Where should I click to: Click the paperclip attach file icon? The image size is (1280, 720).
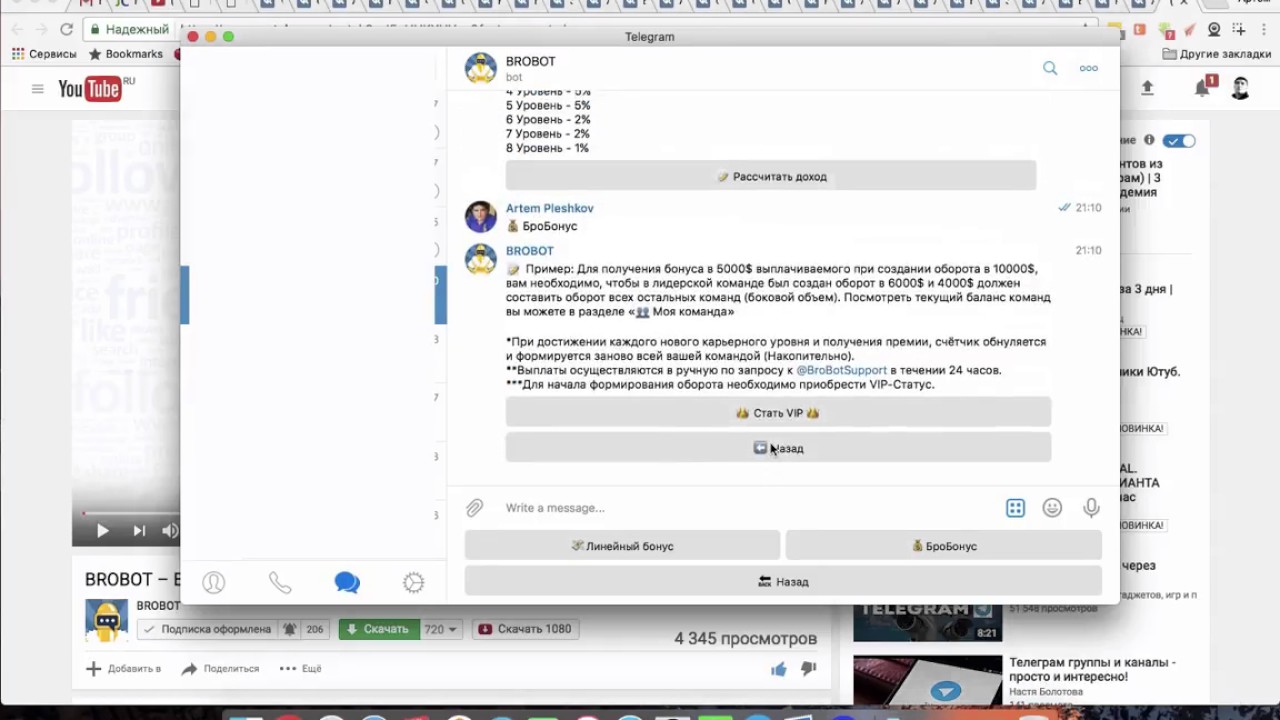pos(475,508)
